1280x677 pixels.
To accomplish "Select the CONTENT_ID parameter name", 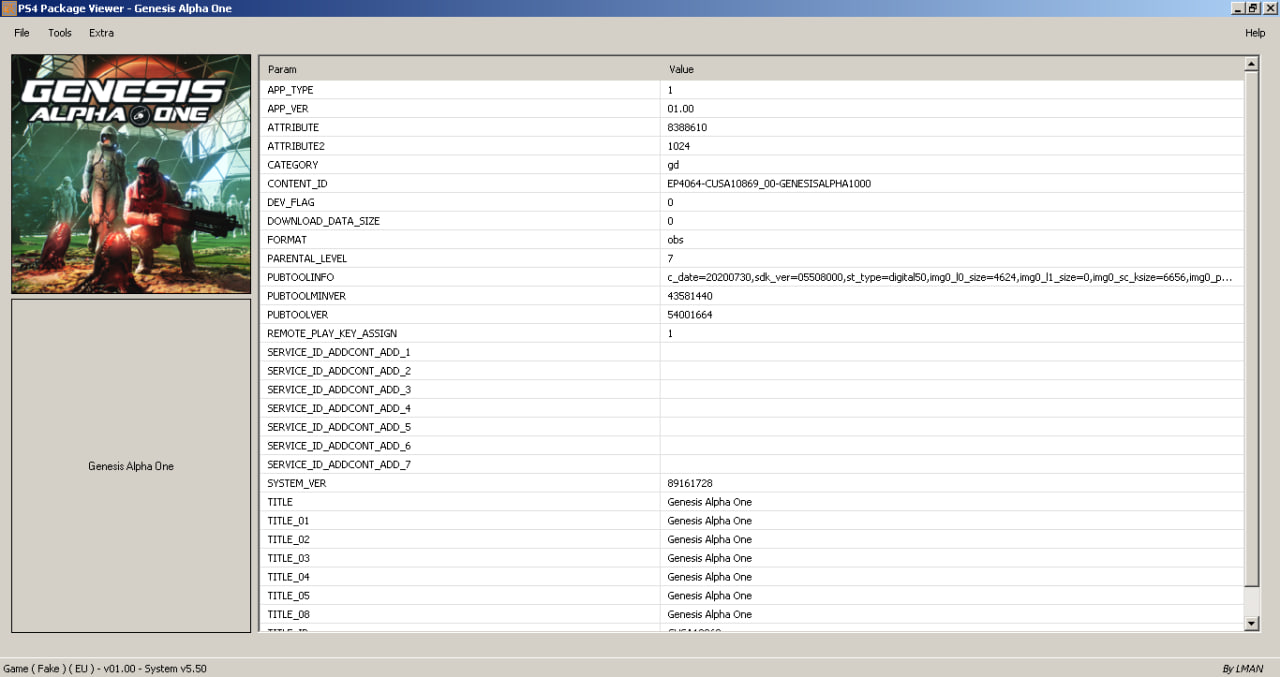I will pos(297,184).
